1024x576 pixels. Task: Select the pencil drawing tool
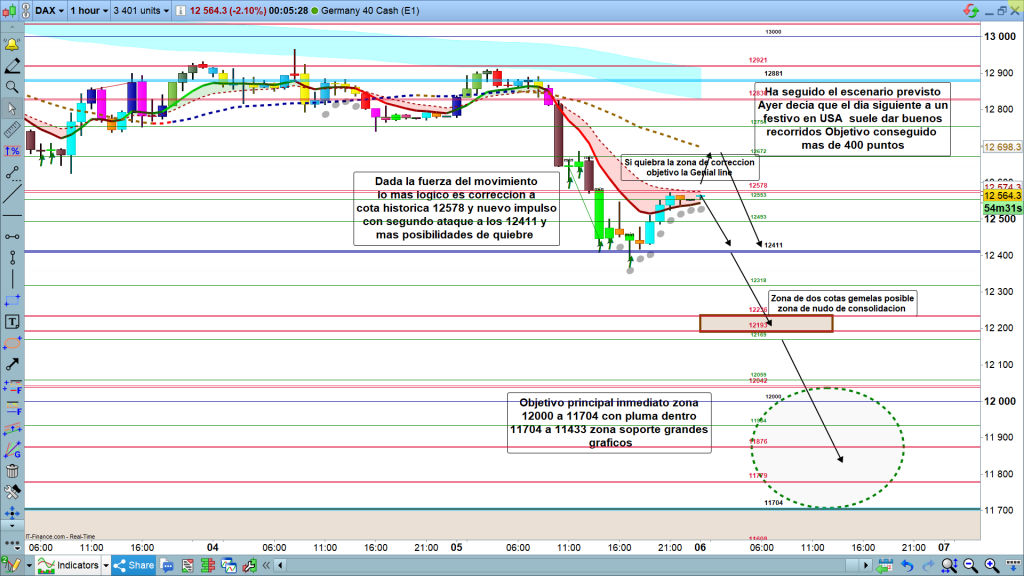pos(12,66)
